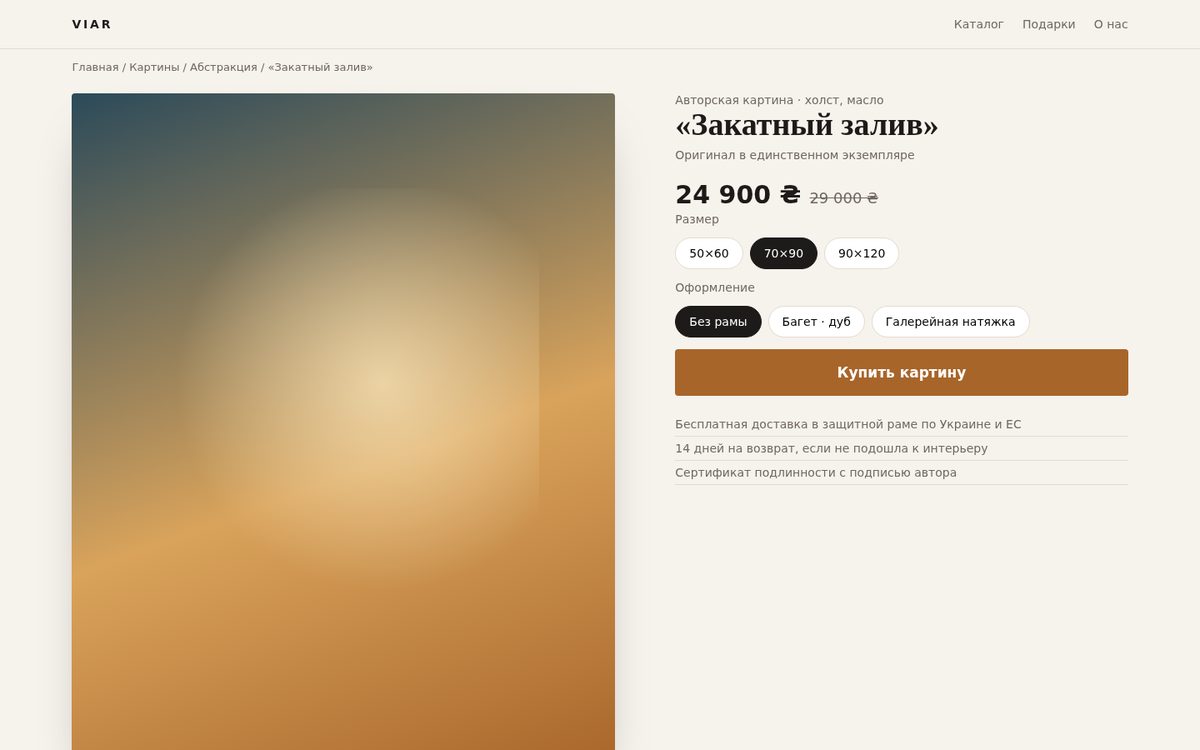This screenshot has width=1200, height=750.
Task: Select the 50×60 size option
Action: coord(709,253)
